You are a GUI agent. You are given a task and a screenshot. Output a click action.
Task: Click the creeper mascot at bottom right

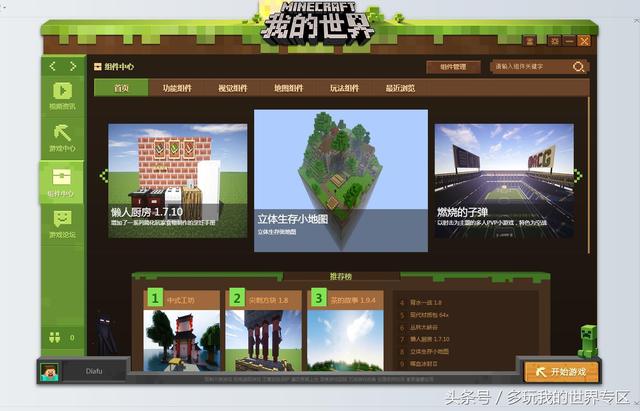[588, 341]
